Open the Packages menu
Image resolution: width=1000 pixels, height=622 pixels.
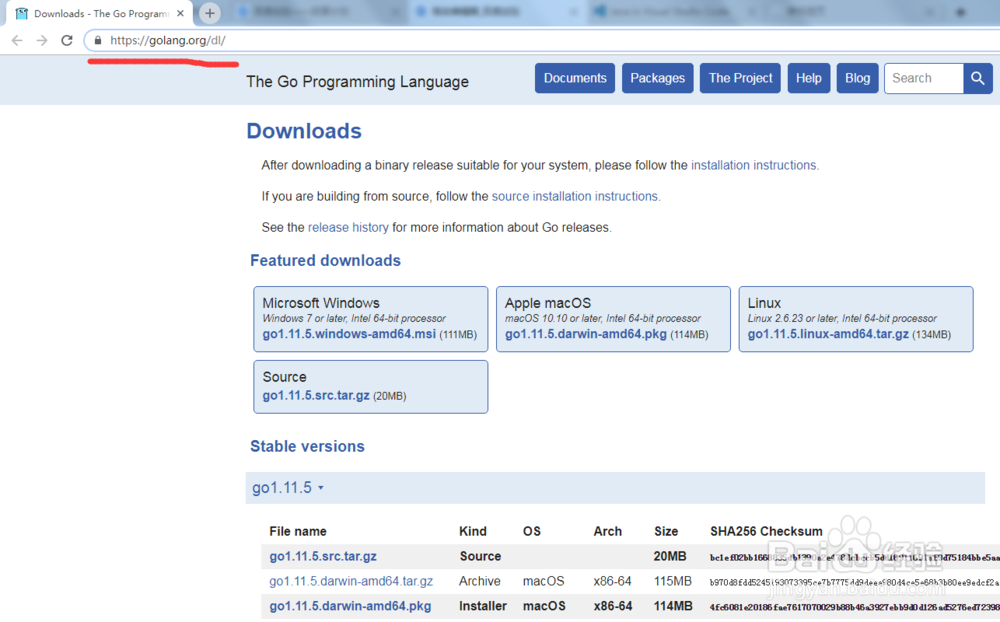point(658,78)
